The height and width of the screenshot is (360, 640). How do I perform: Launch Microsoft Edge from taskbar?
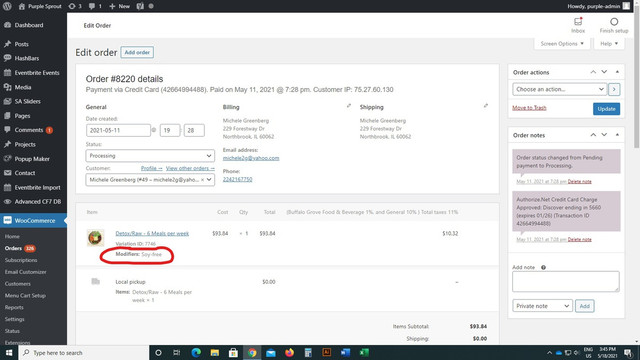click(196, 353)
